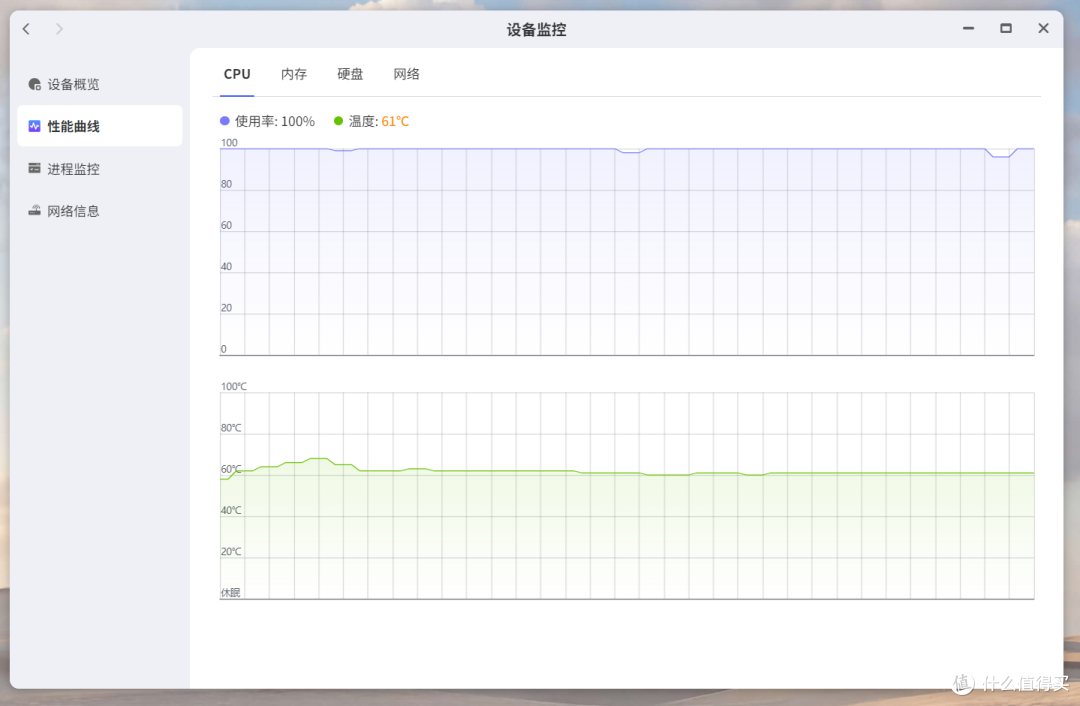This screenshot has width=1080, height=706.
Task: Click the 性能曲线 waveform icon
Action: [x=34, y=126]
